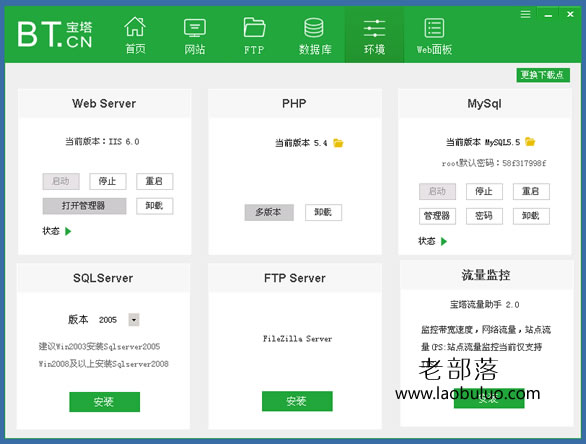Click FileZilla Server text
586x444 pixels.
coord(297,339)
